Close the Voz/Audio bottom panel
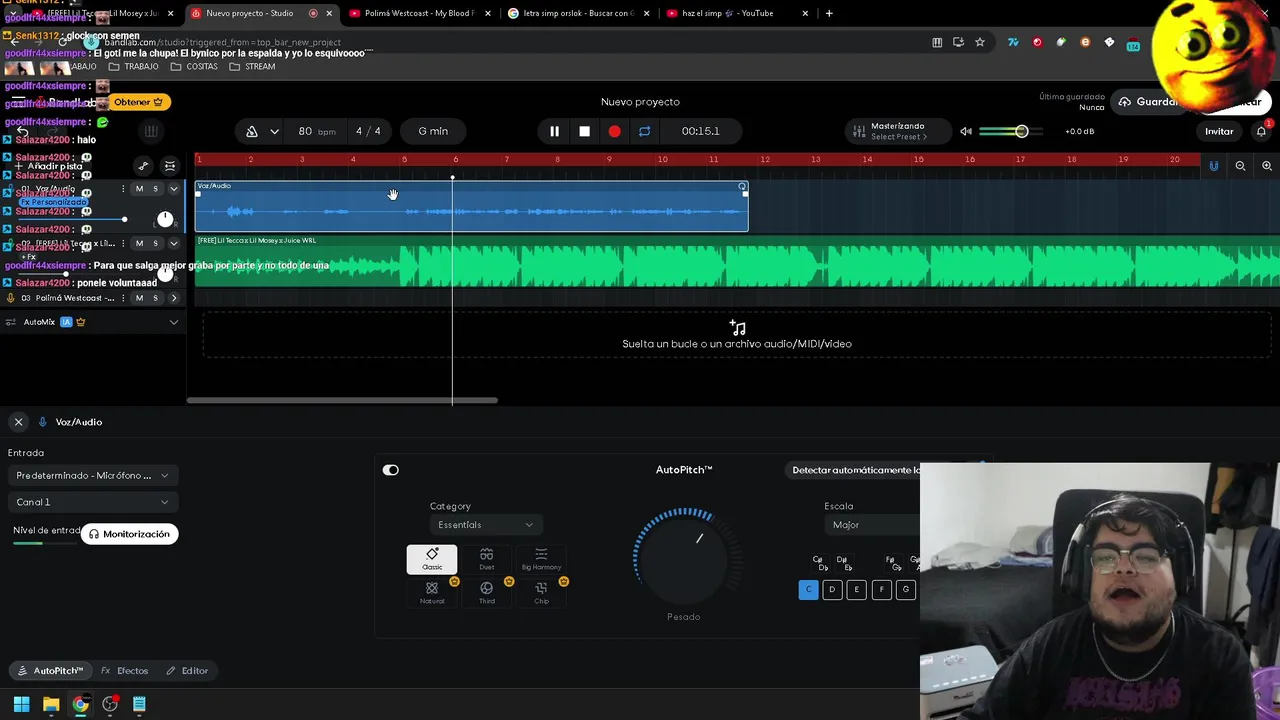Screen dimensions: 1280x720 click(18, 422)
